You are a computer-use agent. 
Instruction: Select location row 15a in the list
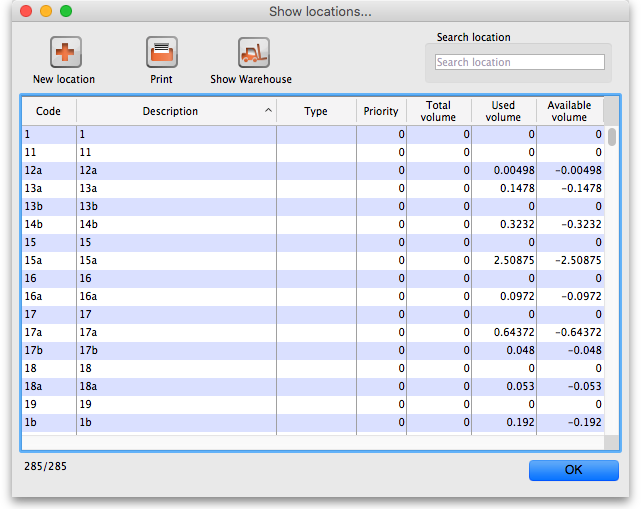[300, 260]
